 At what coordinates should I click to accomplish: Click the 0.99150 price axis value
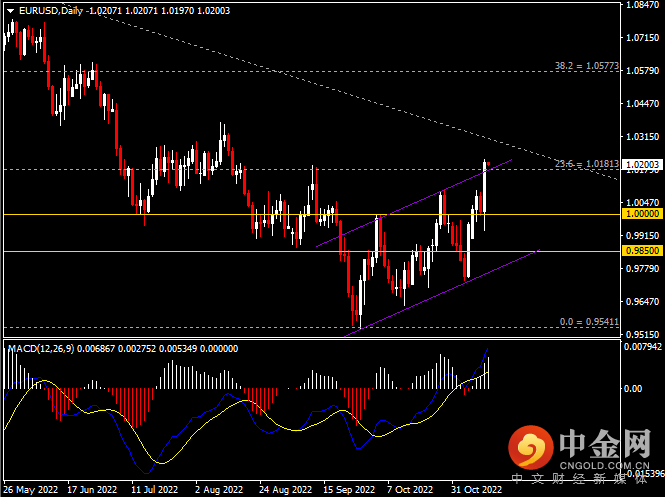pos(643,236)
